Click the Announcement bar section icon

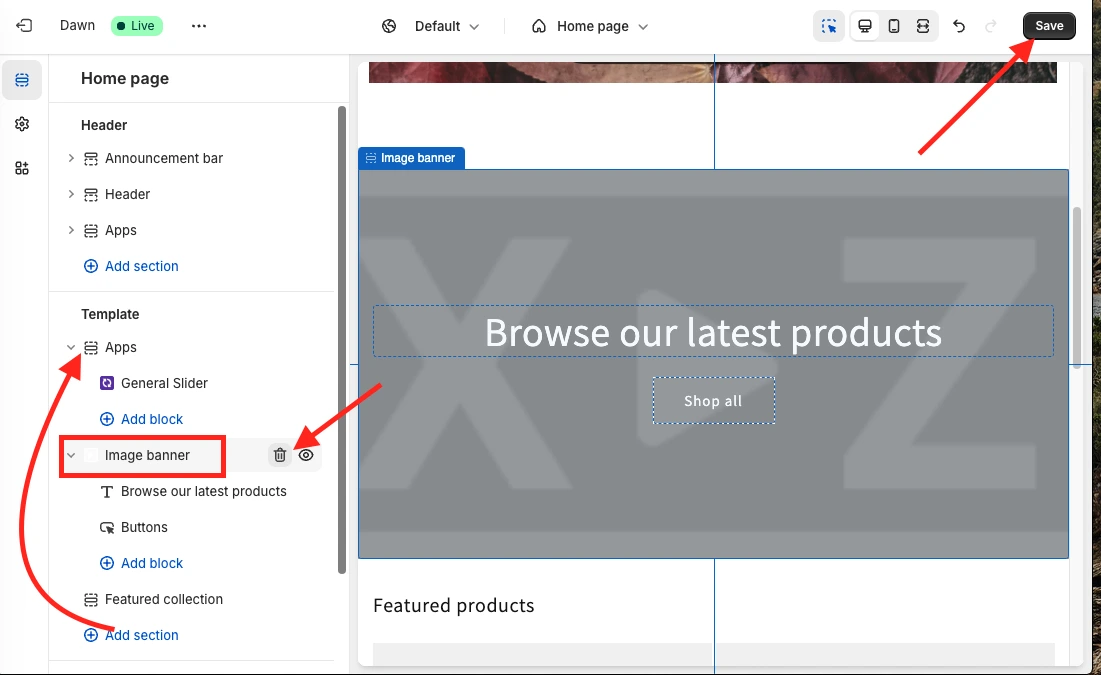coord(91,159)
